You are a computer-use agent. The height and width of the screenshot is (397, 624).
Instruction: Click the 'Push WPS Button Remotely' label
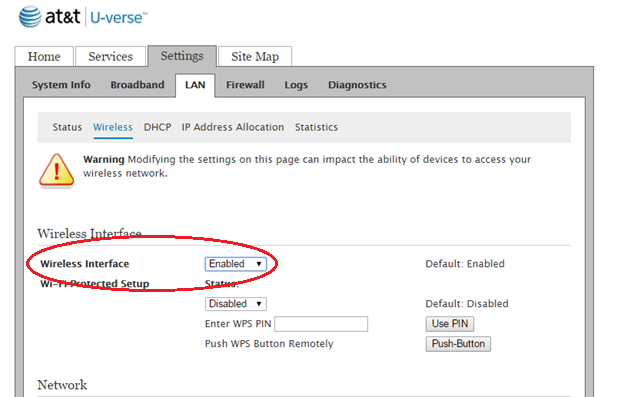tap(269, 344)
